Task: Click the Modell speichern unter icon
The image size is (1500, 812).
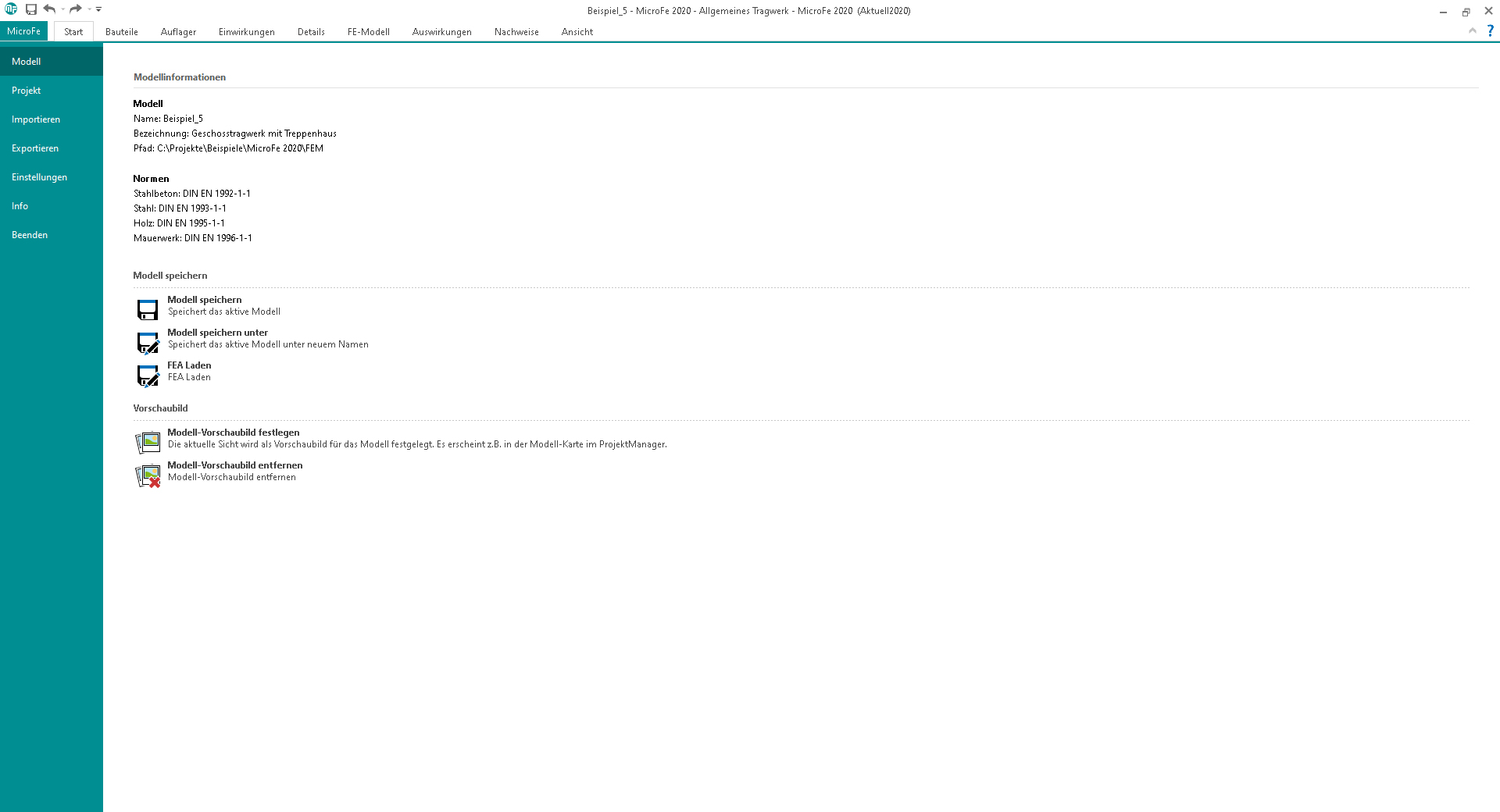Action: tap(148, 343)
